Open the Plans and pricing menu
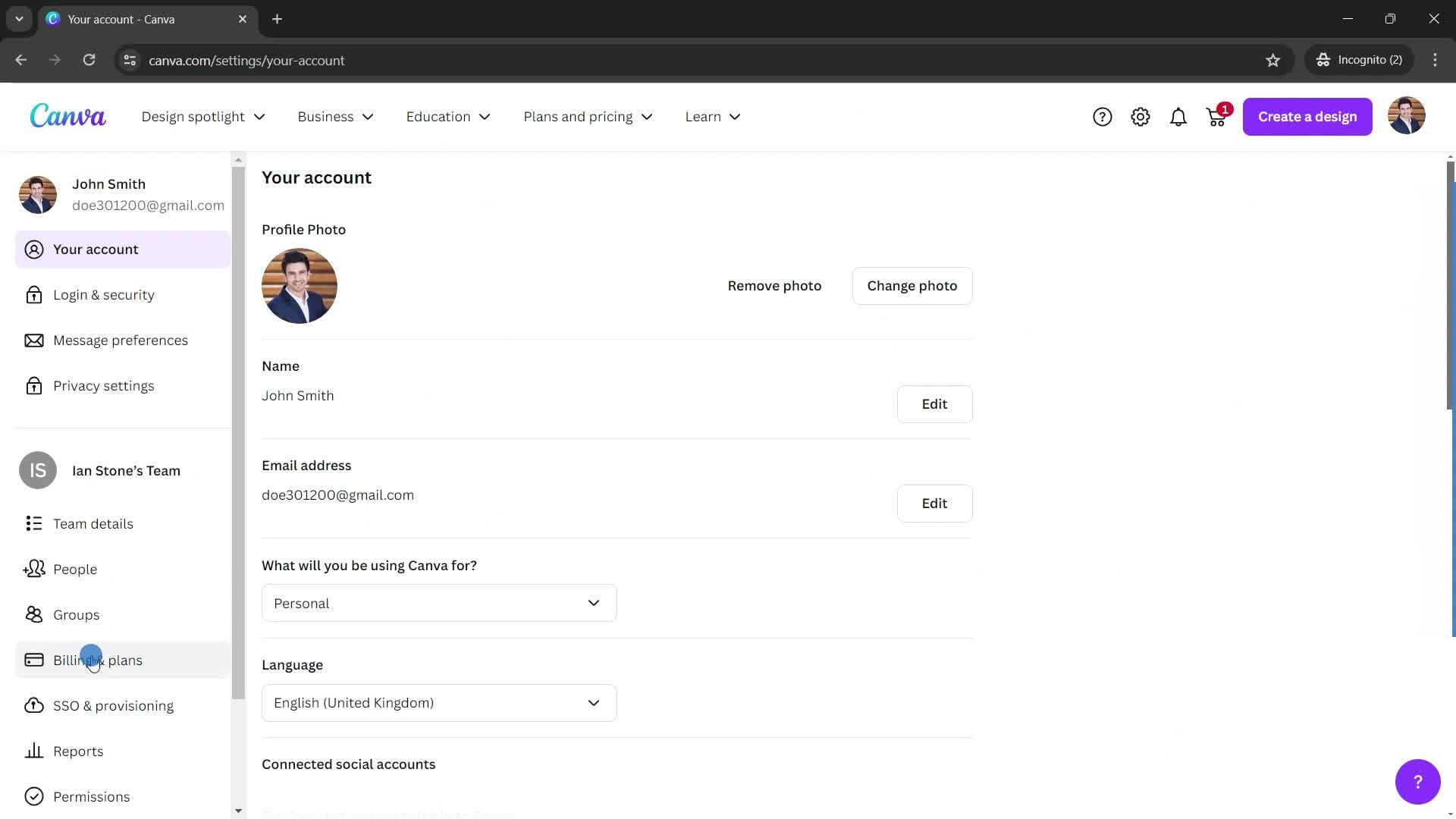The height and width of the screenshot is (819, 1456). (586, 117)
